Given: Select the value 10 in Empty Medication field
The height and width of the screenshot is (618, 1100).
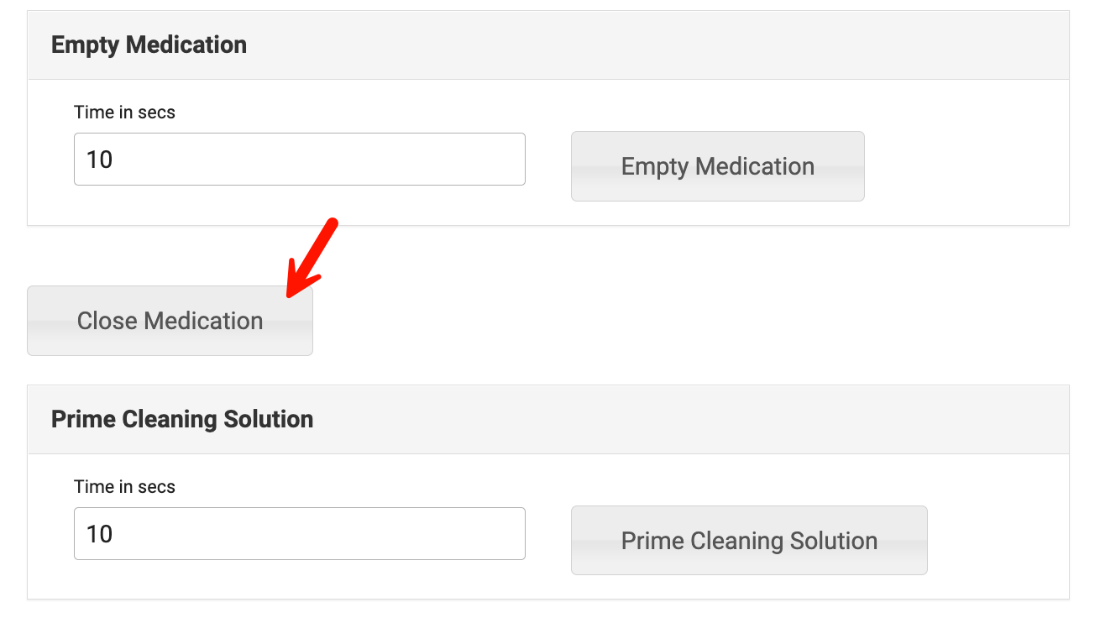Looking at the screenshot, I should 100,159.
